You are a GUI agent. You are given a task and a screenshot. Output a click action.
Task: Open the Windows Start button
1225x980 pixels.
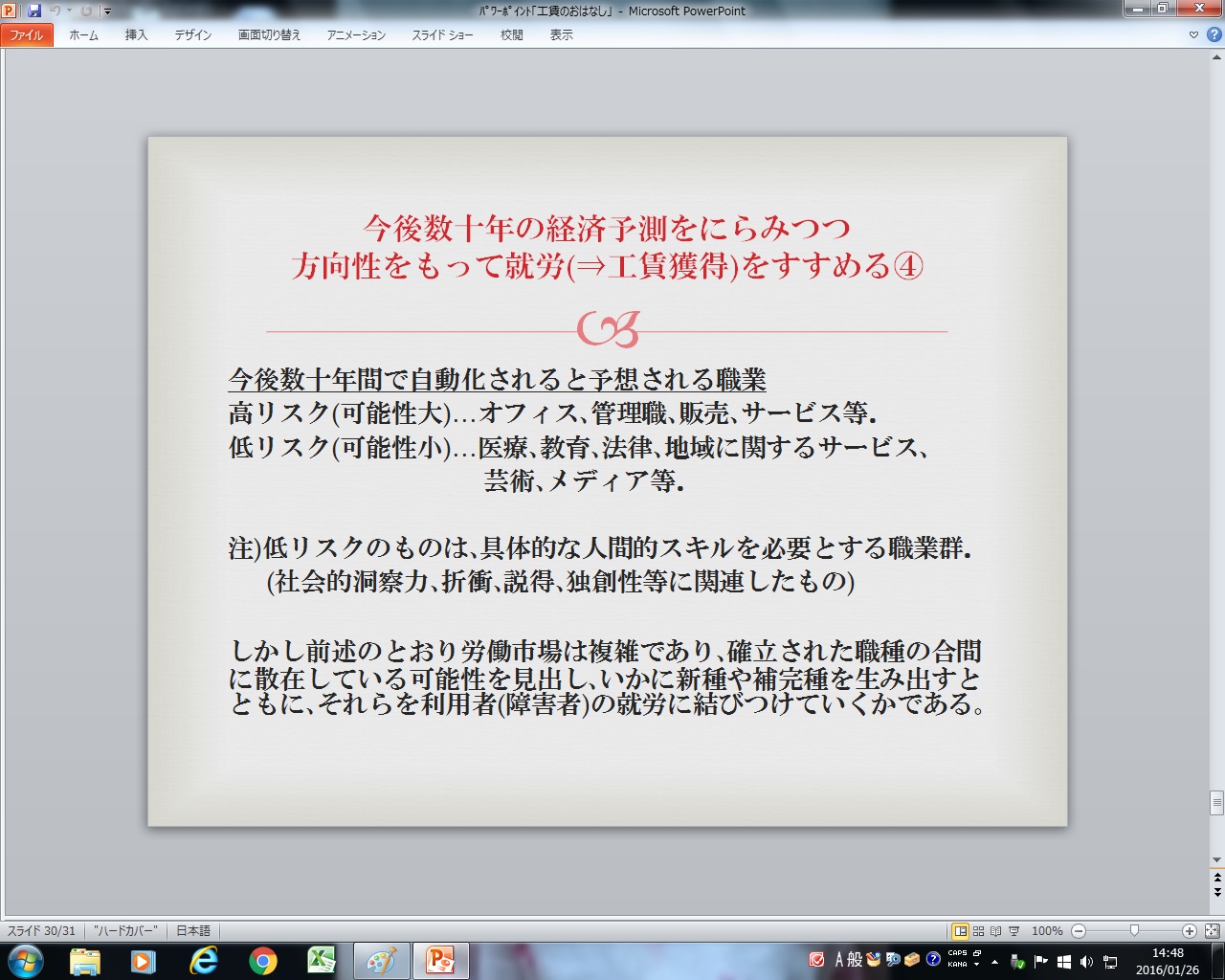25,960
